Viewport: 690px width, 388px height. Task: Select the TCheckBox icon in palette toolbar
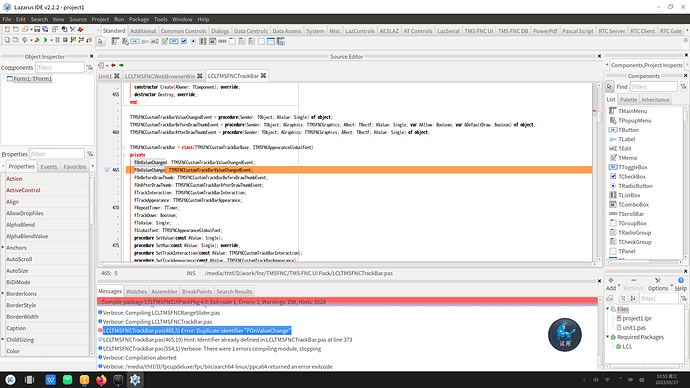pyautogui.click(x=184, y=41)
